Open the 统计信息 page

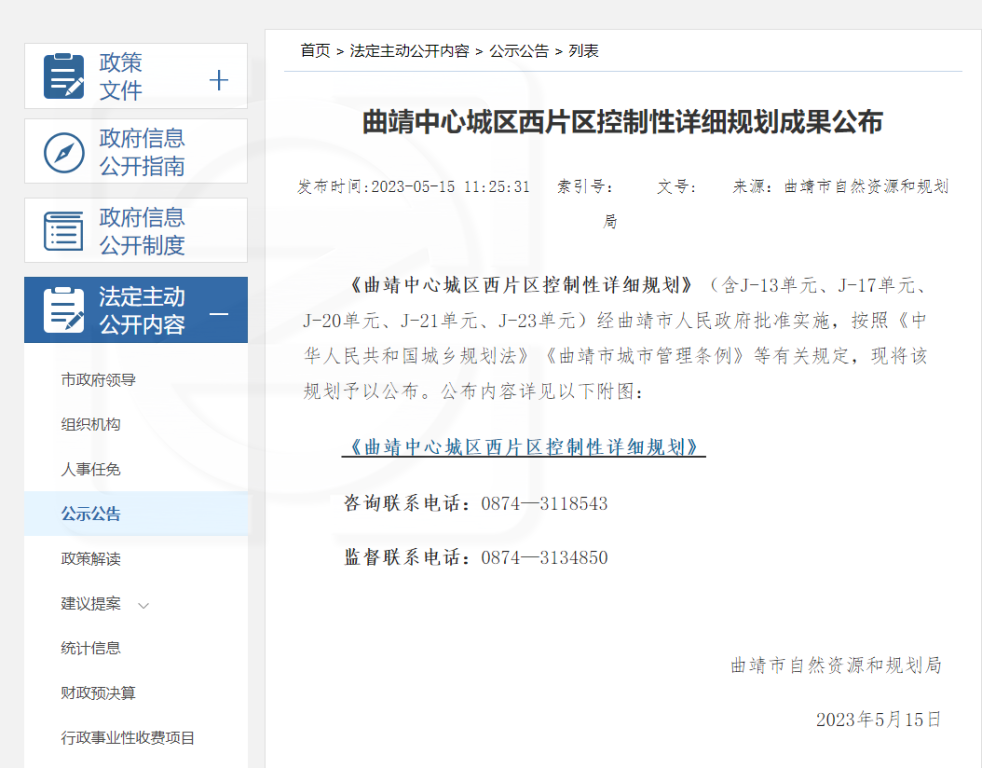coord(91,648)
